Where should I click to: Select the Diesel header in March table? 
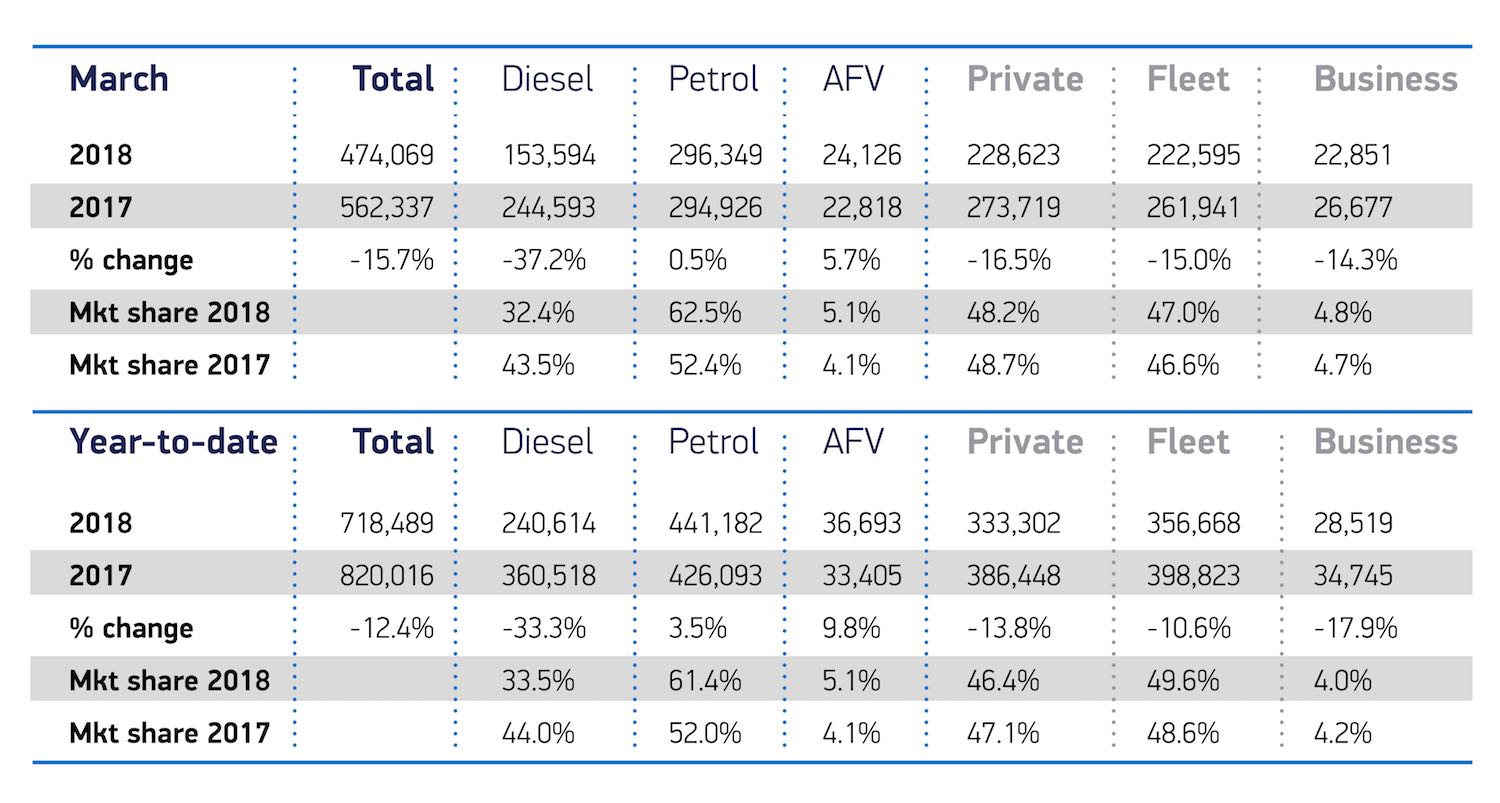[547, 80]
